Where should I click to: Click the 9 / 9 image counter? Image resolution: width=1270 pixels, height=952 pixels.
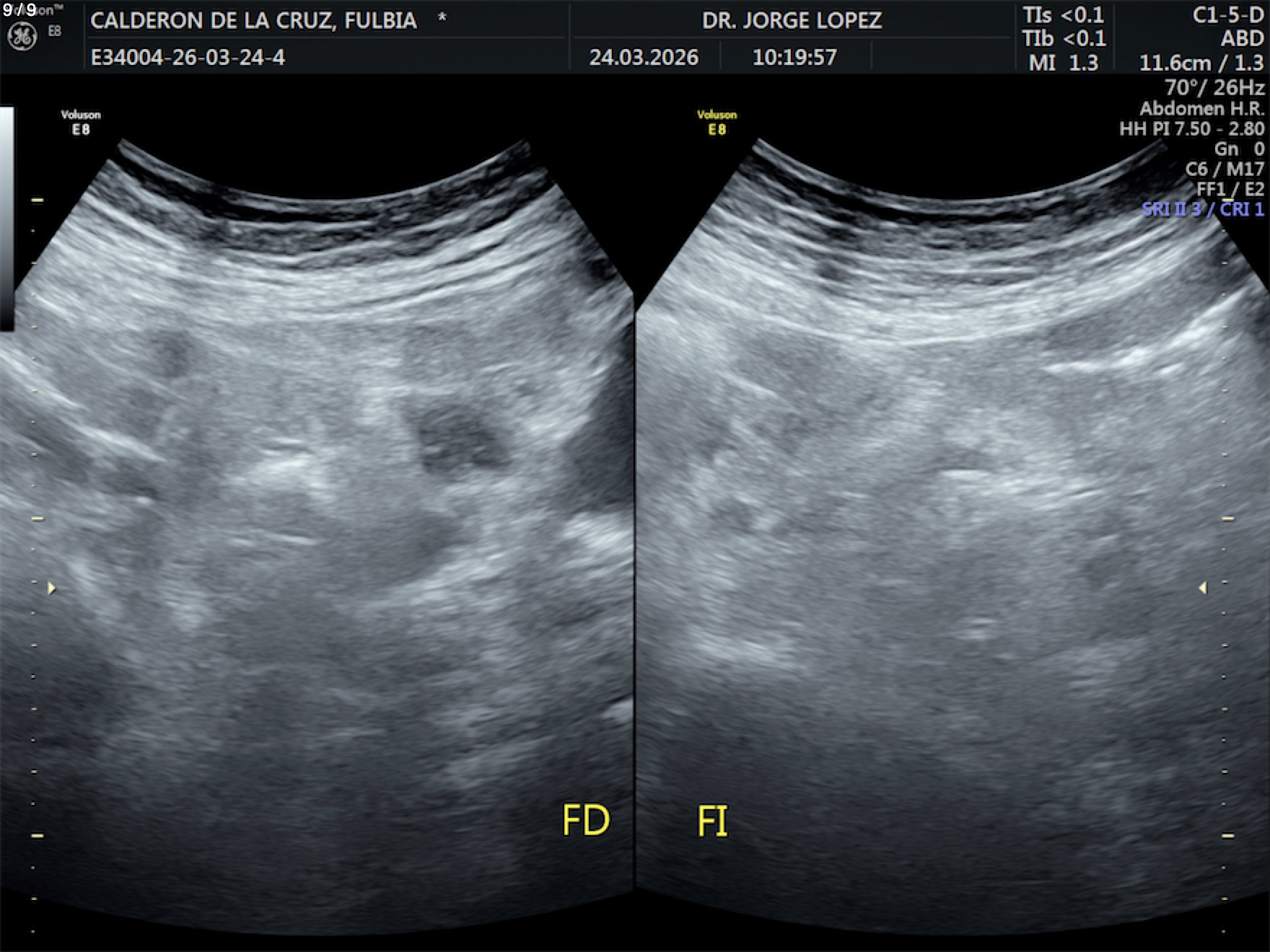pos(19,9)
